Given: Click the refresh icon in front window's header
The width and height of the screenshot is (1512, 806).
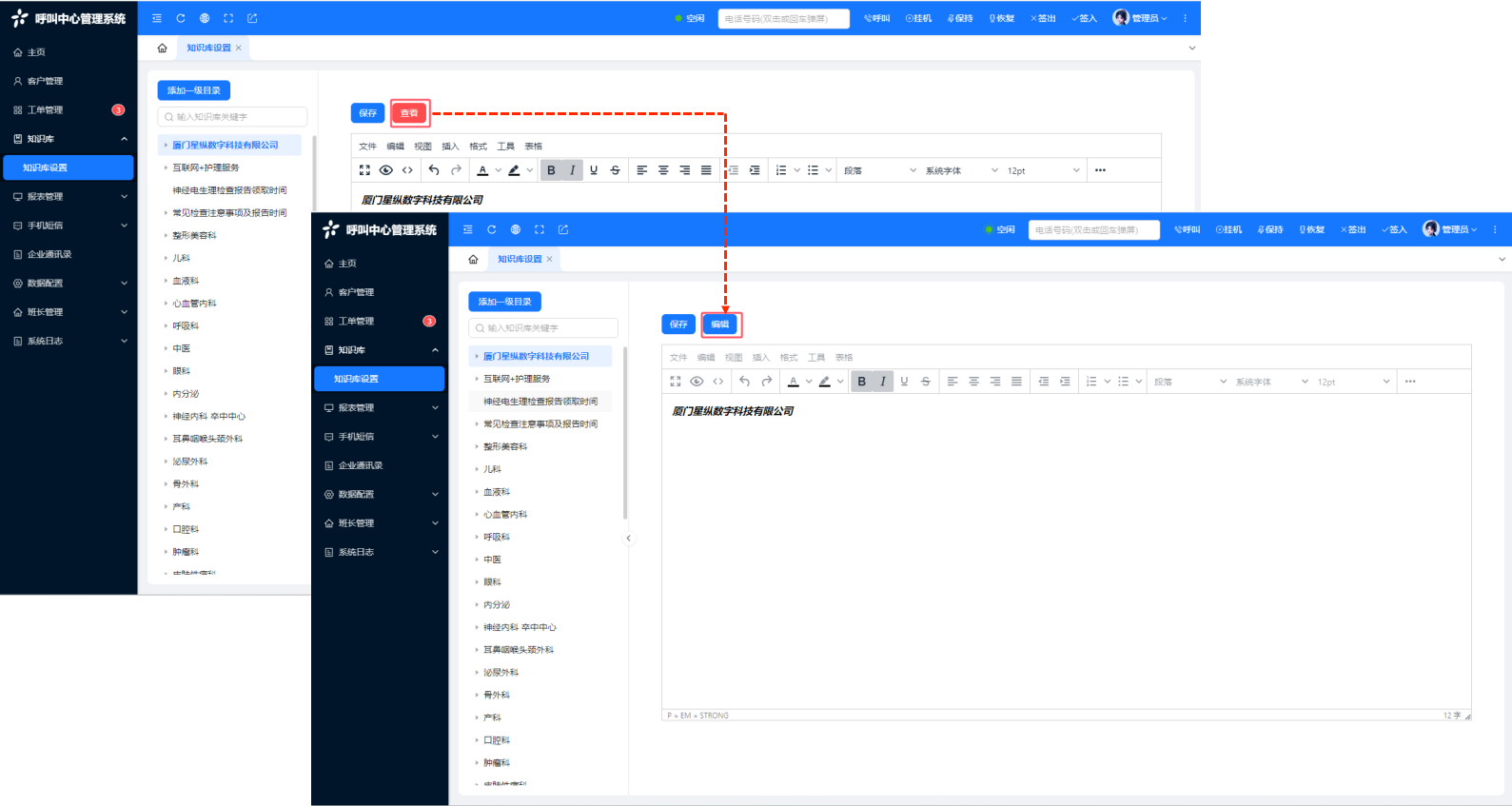Looking at the screenshot, I should (x=492, y=229).
